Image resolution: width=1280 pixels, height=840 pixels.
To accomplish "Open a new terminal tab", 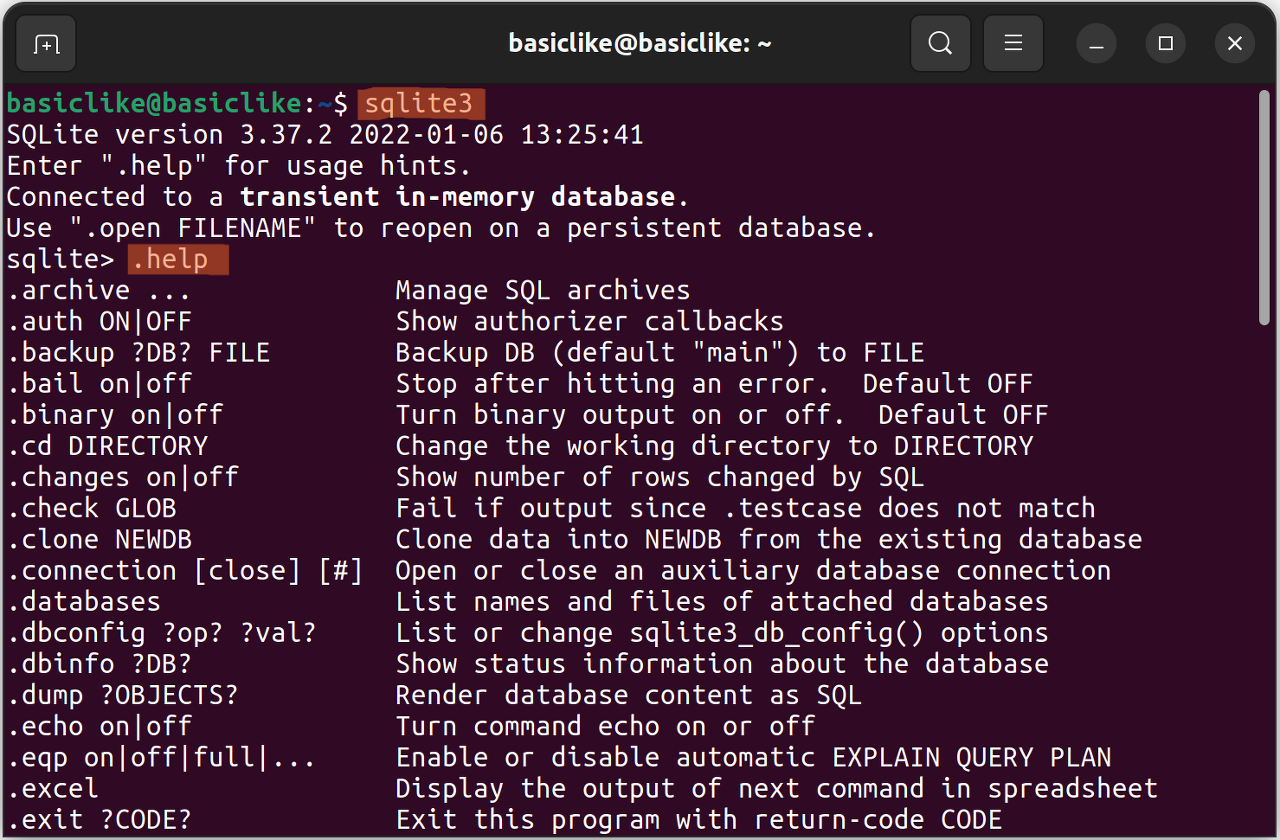I will 46,44.
